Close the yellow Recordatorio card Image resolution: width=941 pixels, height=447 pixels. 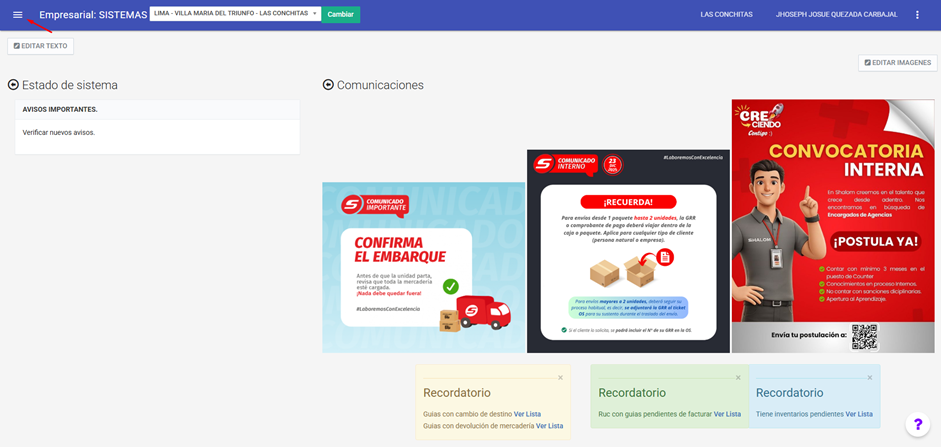point(560,377)
